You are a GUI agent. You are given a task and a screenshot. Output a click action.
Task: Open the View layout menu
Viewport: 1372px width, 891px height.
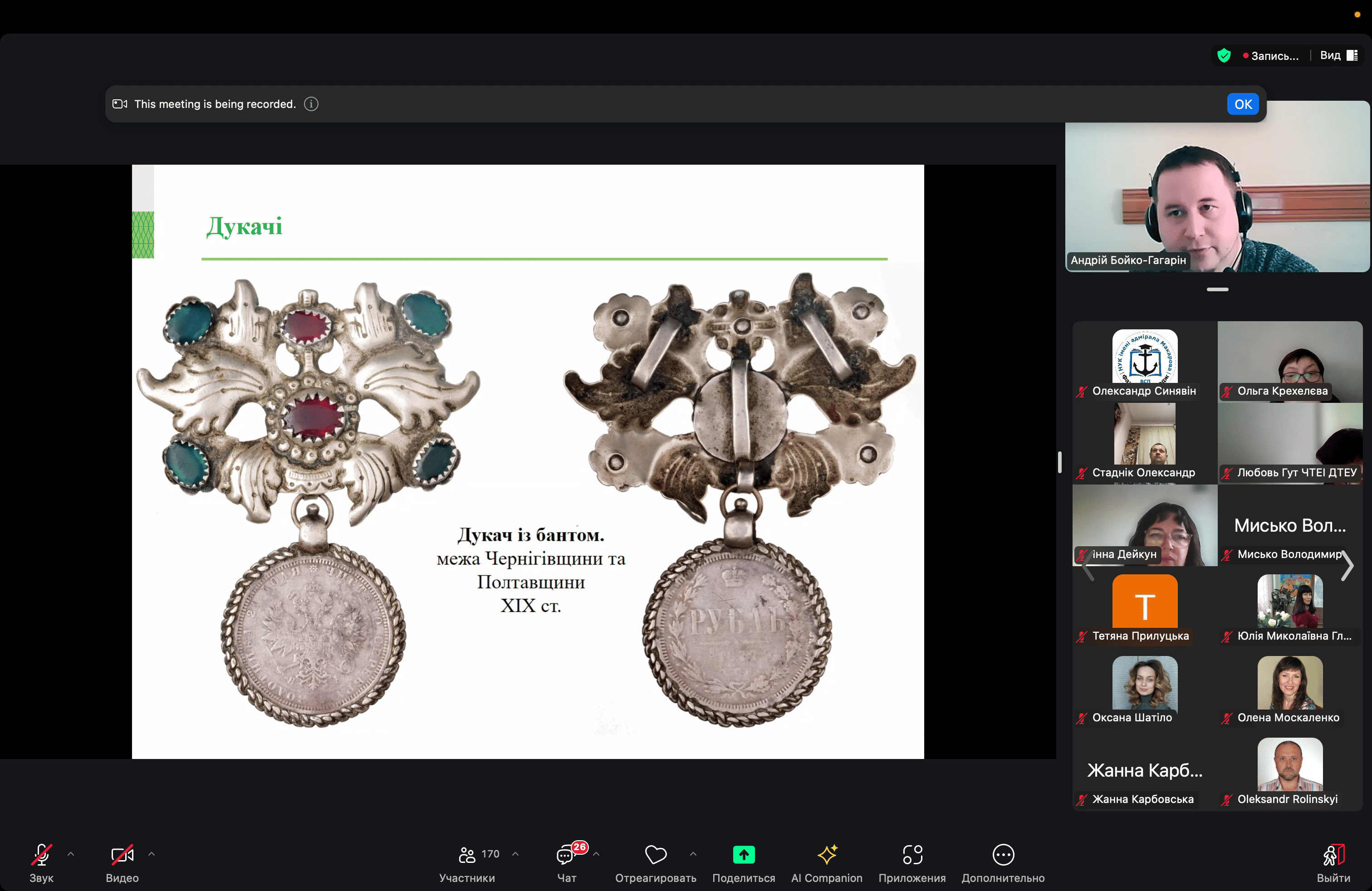tap(1338, 55)
